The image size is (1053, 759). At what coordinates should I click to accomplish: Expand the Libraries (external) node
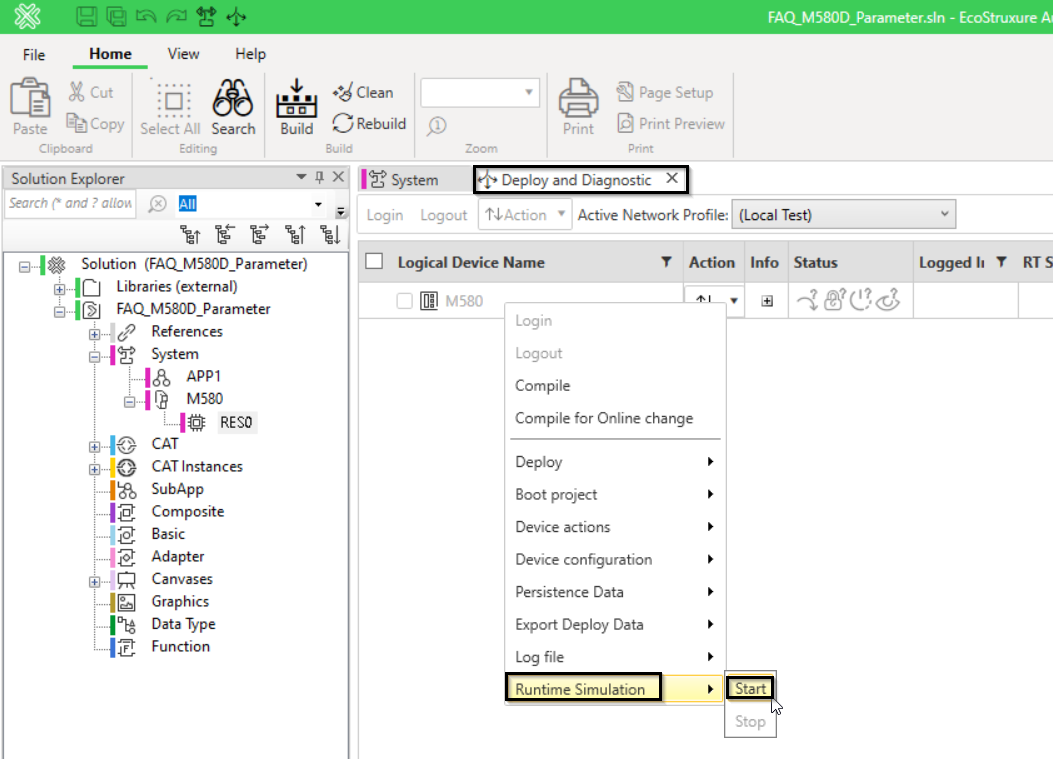(x=60, y=289)
